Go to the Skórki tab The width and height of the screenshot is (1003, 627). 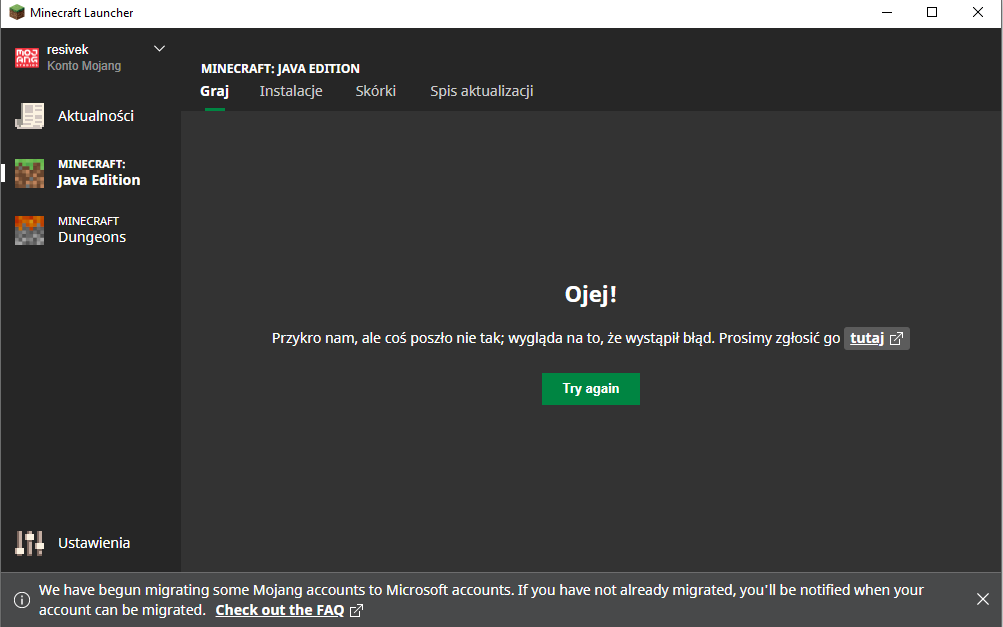pyautogui.click(x=375, y=91)
